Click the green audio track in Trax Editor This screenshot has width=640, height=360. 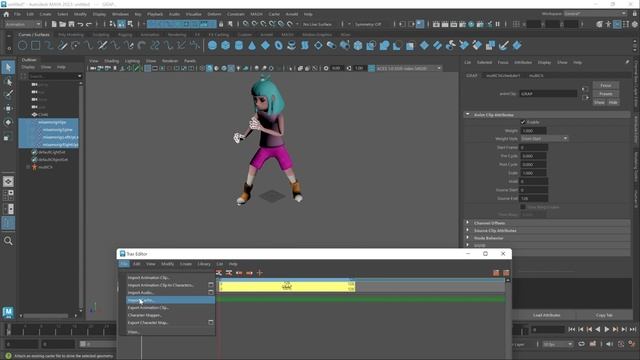point(361,299)
